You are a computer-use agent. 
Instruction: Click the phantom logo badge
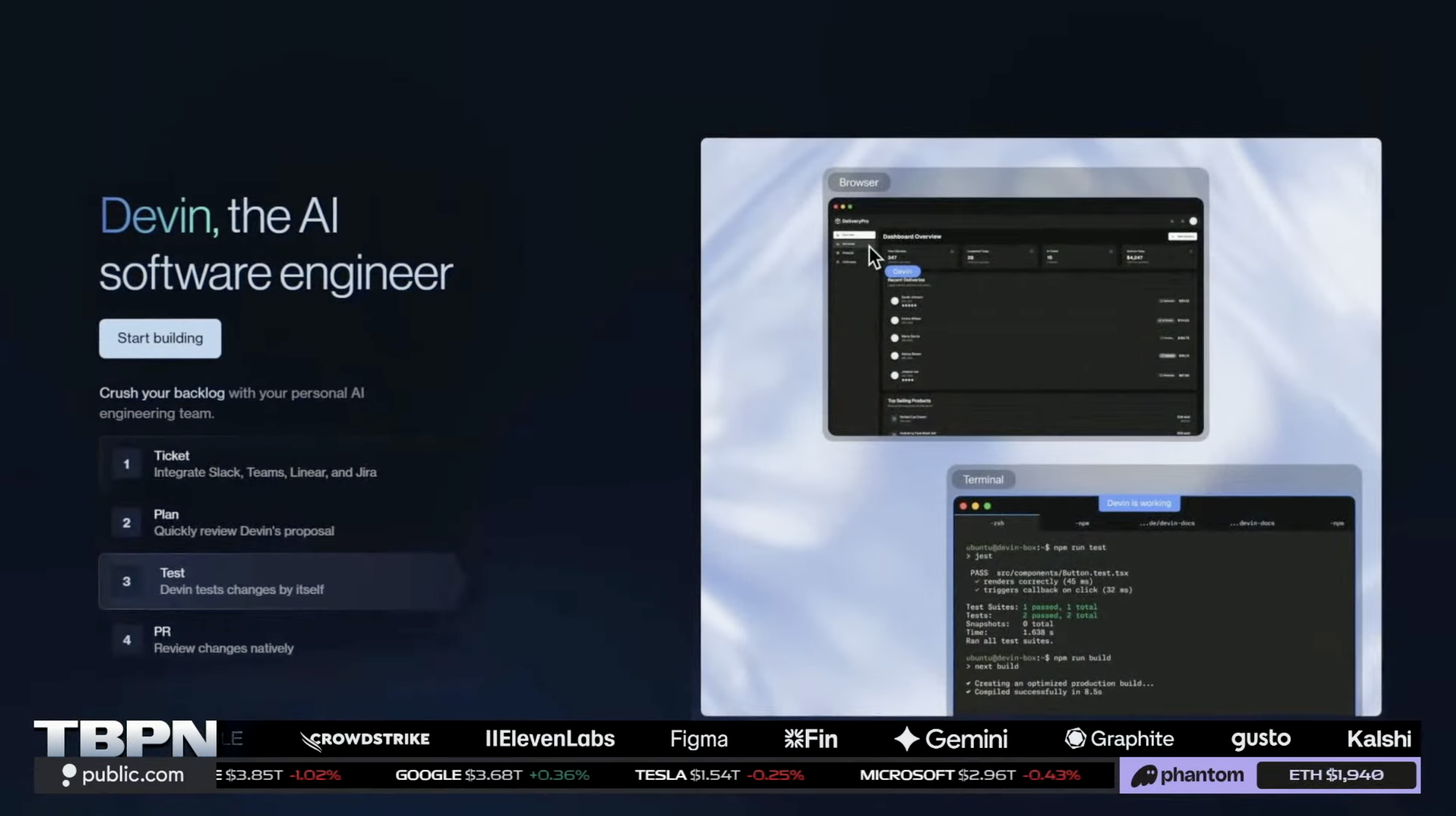[x=1188, y=776]
